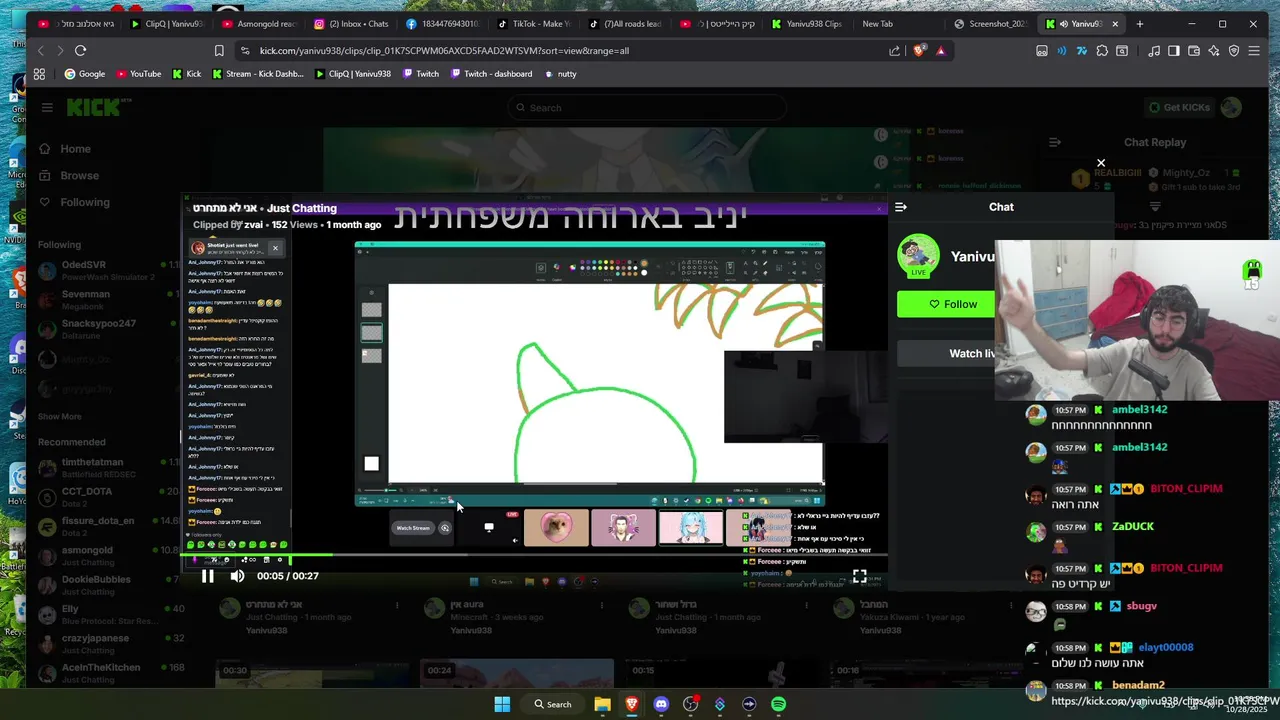Screen dimensions: 1280x720
Task: Switch to the (2) Inbox • Chats tab
Action: tap(351, 24)
